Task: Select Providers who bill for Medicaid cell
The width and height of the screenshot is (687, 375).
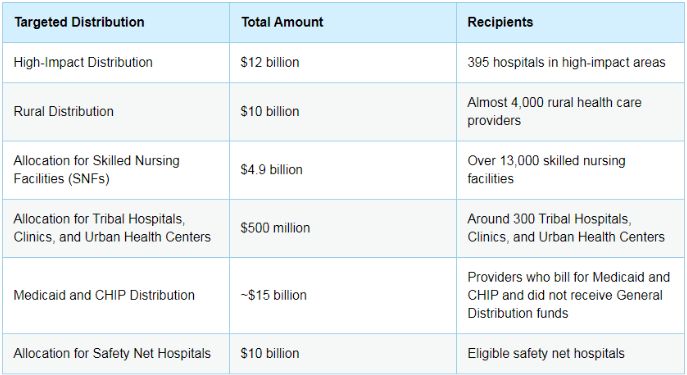Action: point(570,295)
